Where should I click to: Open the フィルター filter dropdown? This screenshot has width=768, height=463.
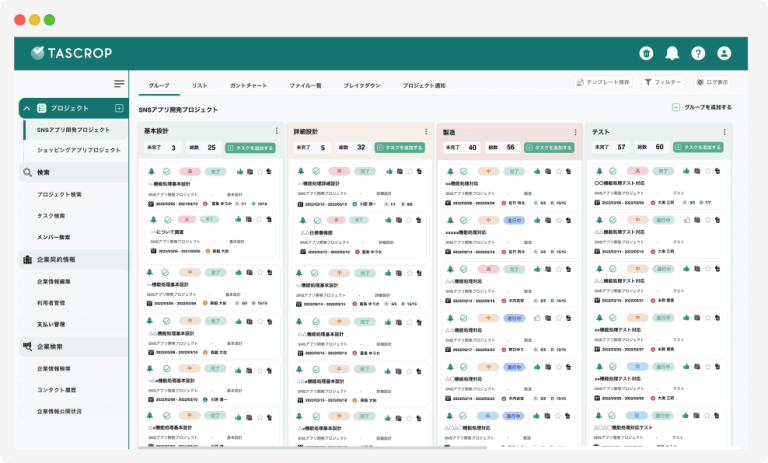click(x=662, y=82)
